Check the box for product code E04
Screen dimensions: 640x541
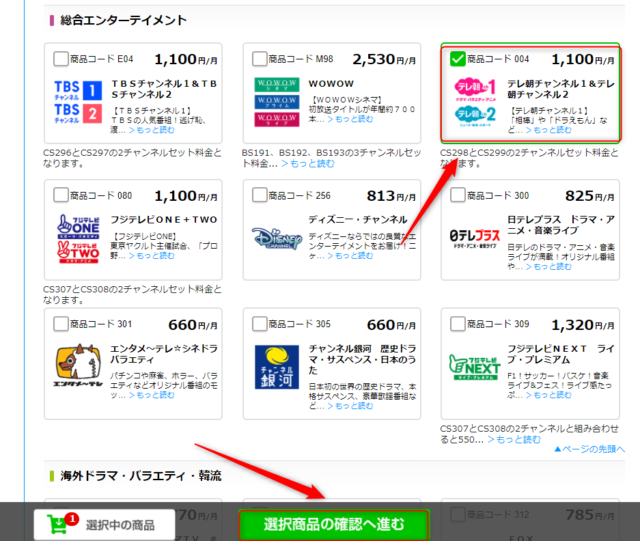(61, 59)
